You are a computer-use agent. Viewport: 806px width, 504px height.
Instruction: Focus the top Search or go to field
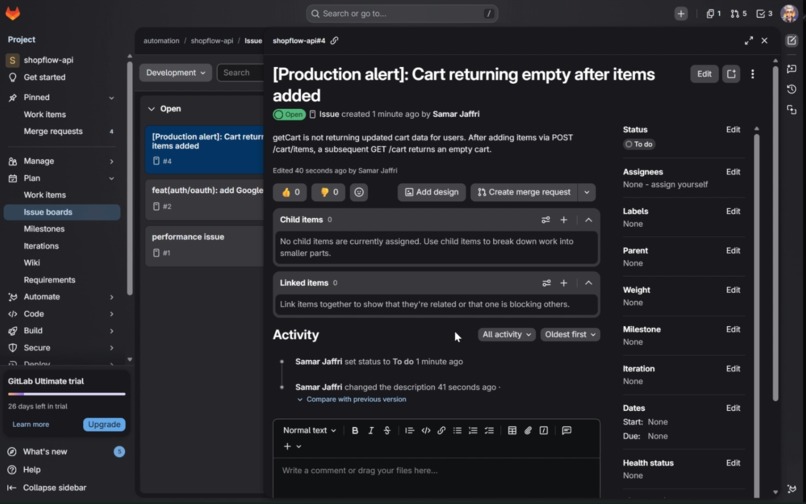[402, 14]
